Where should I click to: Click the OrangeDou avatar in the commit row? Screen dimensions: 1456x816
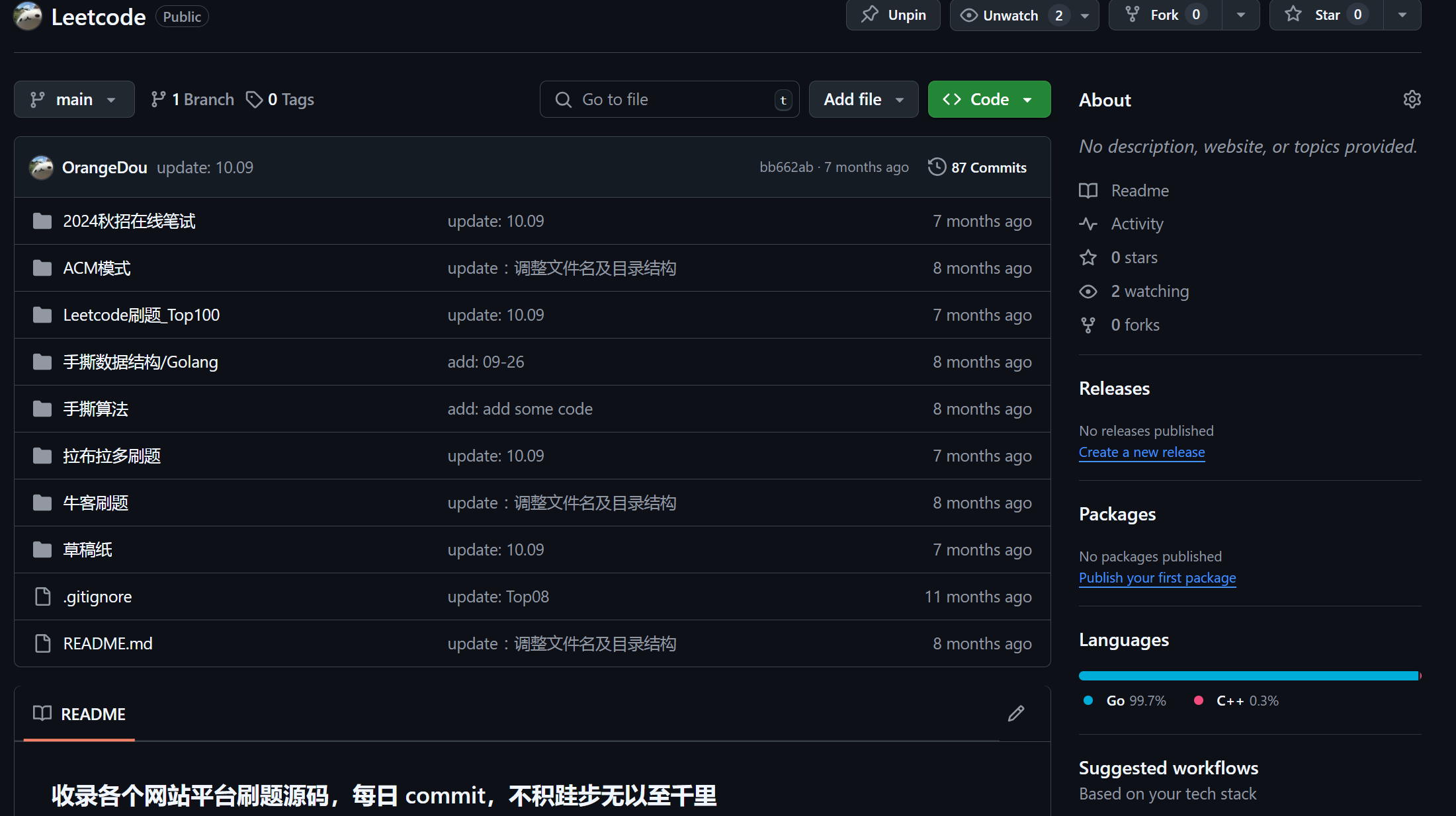tap(41, 167)
